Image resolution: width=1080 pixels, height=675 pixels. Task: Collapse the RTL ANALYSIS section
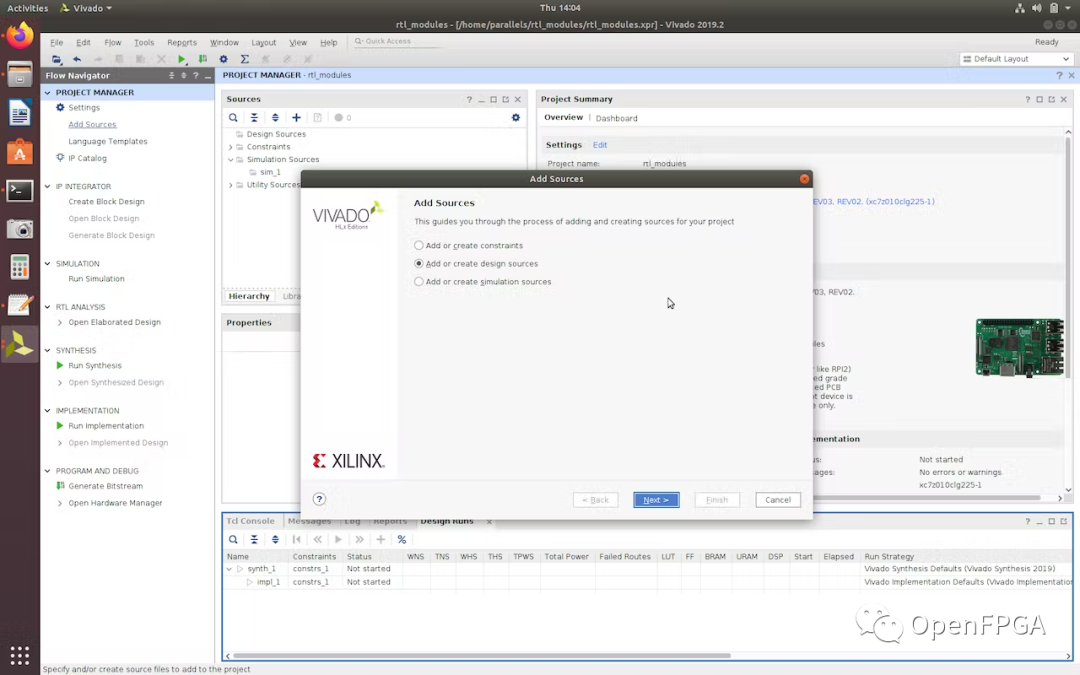click(48, 307)
